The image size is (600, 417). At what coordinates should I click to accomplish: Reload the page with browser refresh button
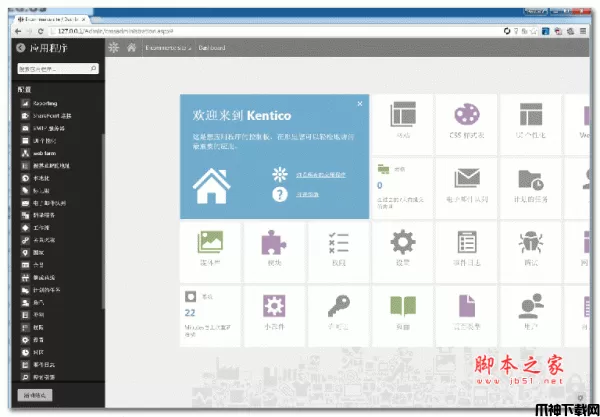click(41, 31)
